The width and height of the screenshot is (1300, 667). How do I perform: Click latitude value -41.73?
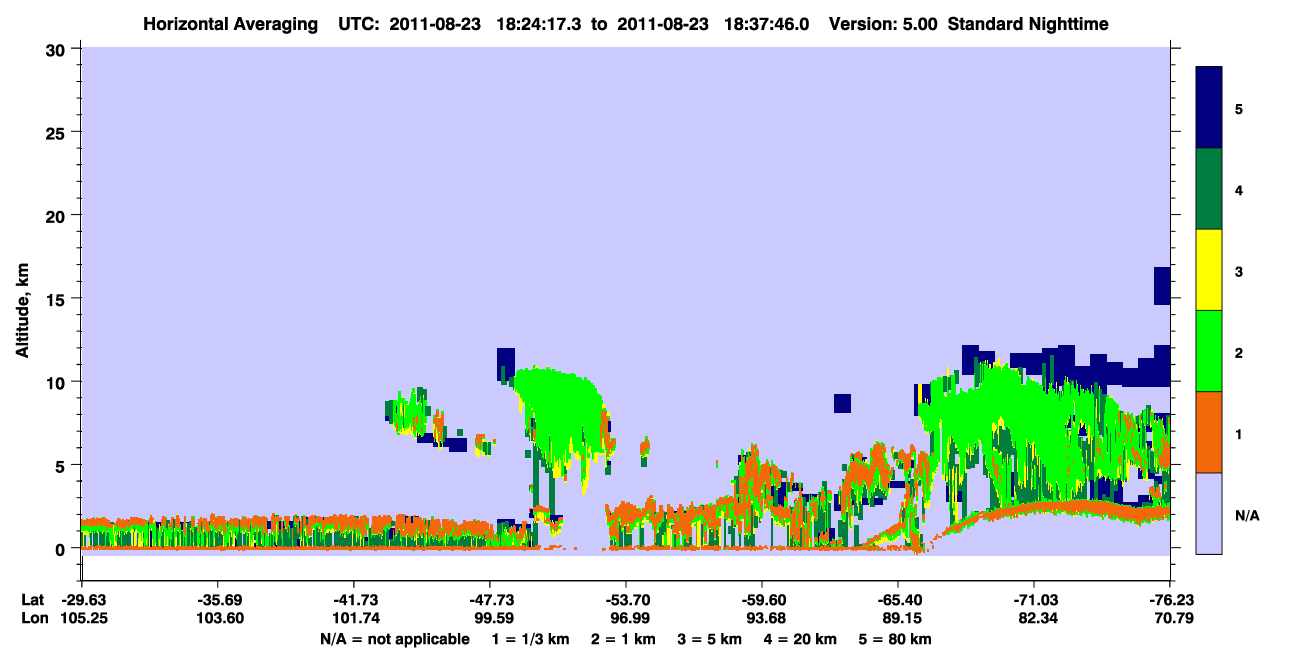pos(354,600)
